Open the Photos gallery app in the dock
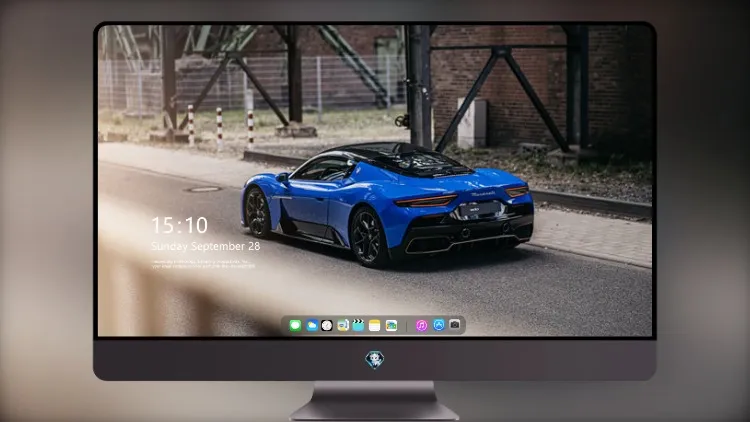 391,325
